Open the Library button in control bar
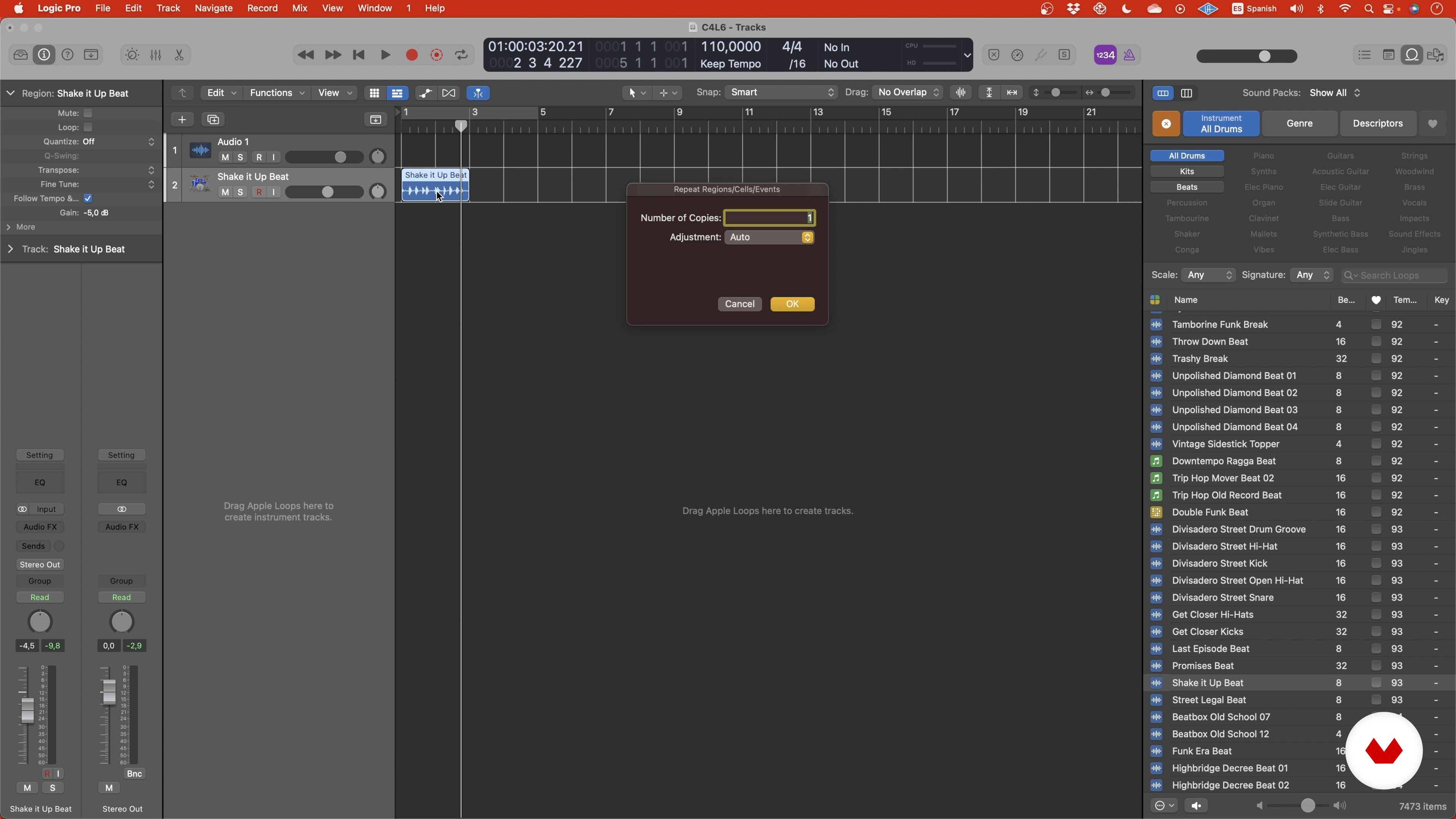This screenshot has height=819, width=1456. point(20,55)
